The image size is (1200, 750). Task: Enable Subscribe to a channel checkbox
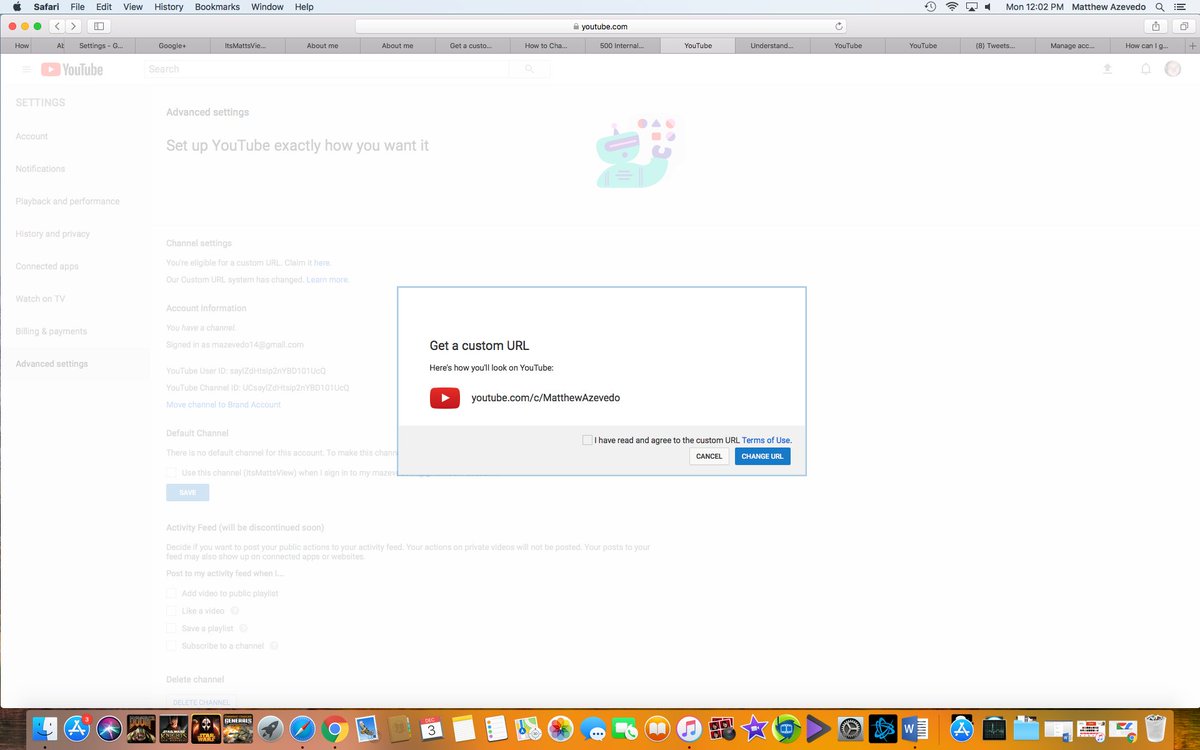[x=171, y=646]
